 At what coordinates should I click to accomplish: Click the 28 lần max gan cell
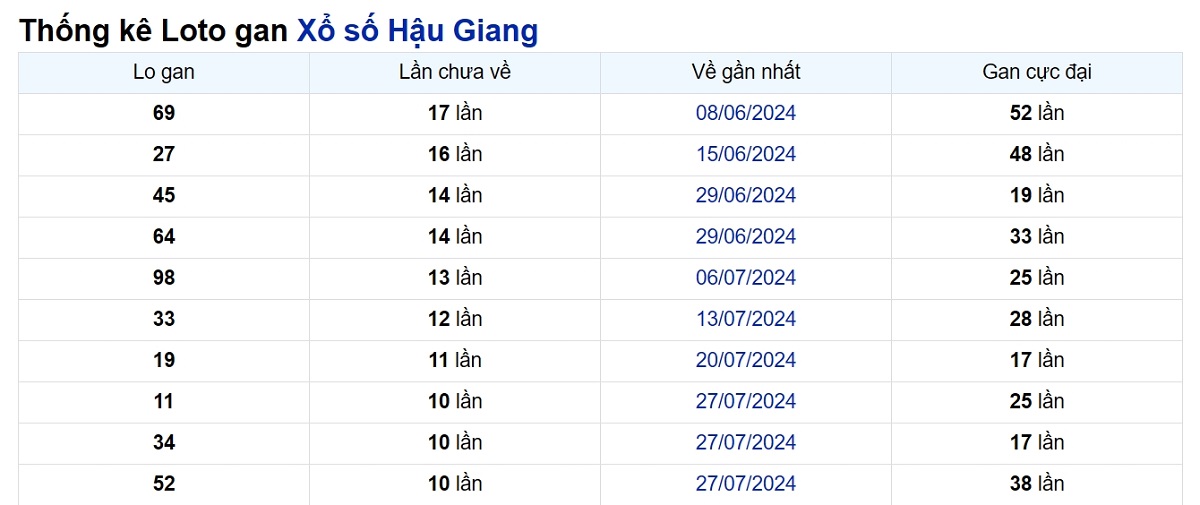(1037, 319)
